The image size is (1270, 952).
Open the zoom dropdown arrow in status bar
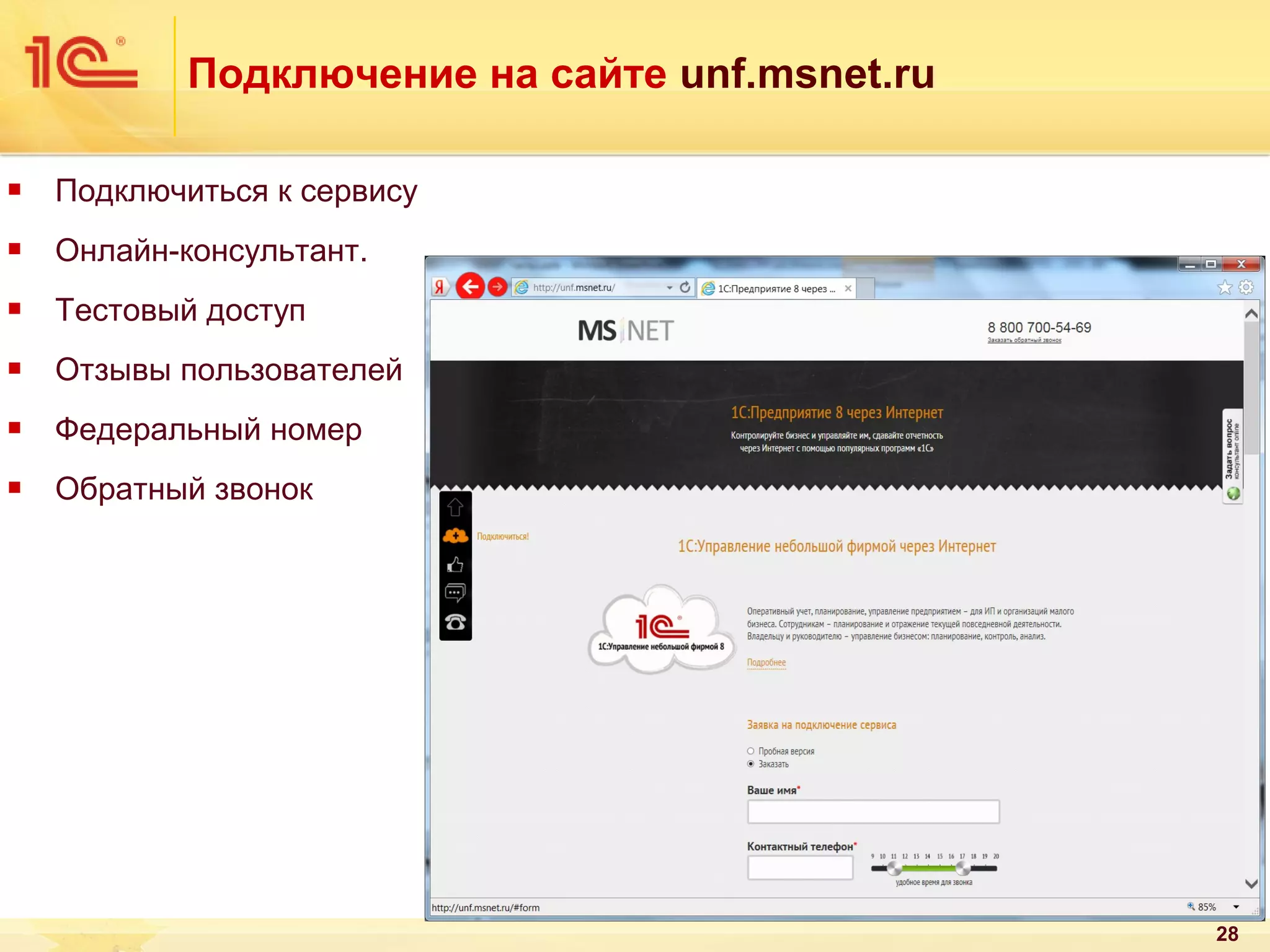click(1237, 907)
